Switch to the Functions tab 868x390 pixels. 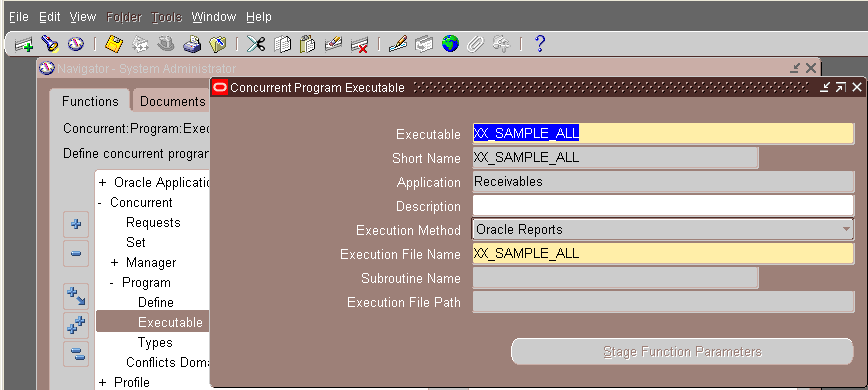pyautogui.click(x=90, y=101)
